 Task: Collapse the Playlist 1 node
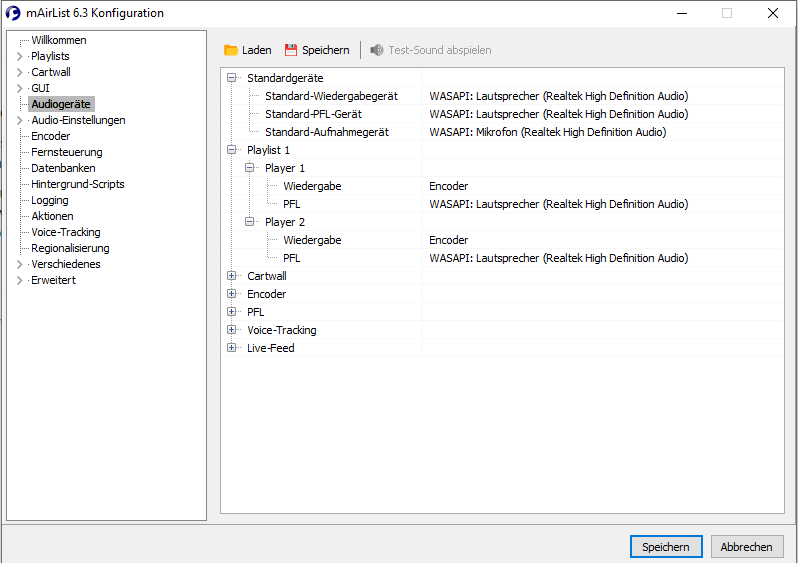[232, 150]
